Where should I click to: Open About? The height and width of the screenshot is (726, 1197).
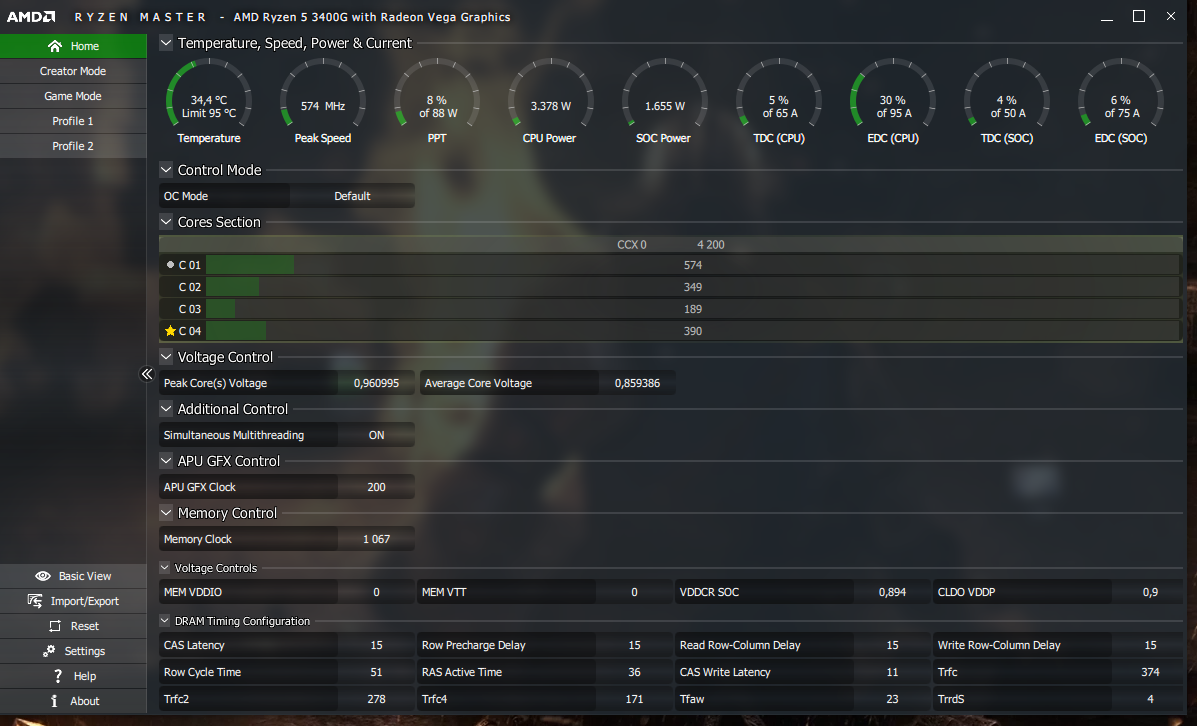tap(73, 701)
